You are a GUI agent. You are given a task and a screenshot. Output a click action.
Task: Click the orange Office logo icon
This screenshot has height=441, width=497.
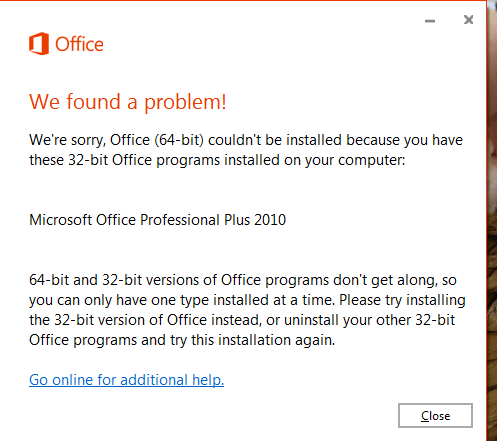click(39, 44)
